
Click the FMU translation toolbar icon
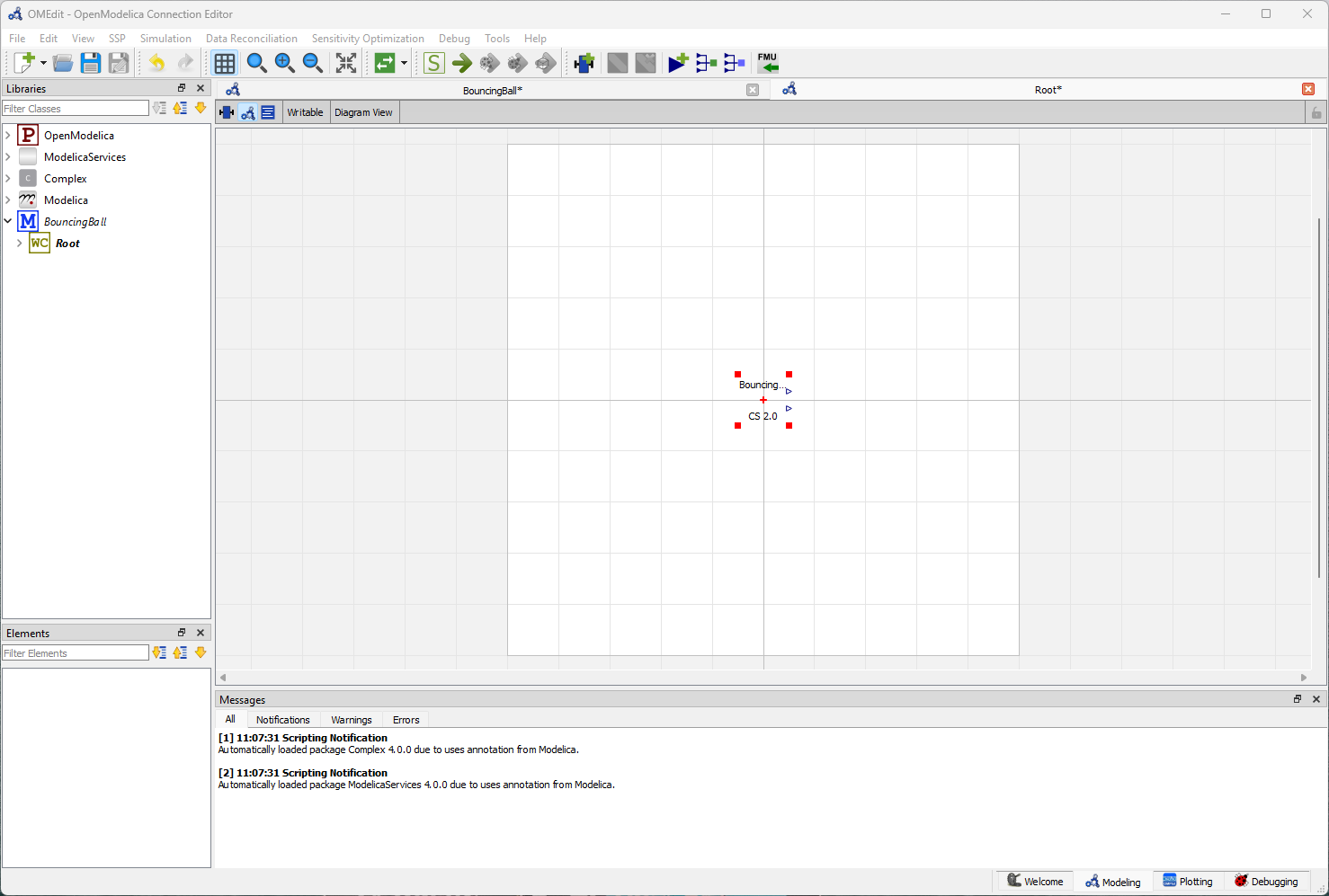pyautogui.click(x=768, y=63)
